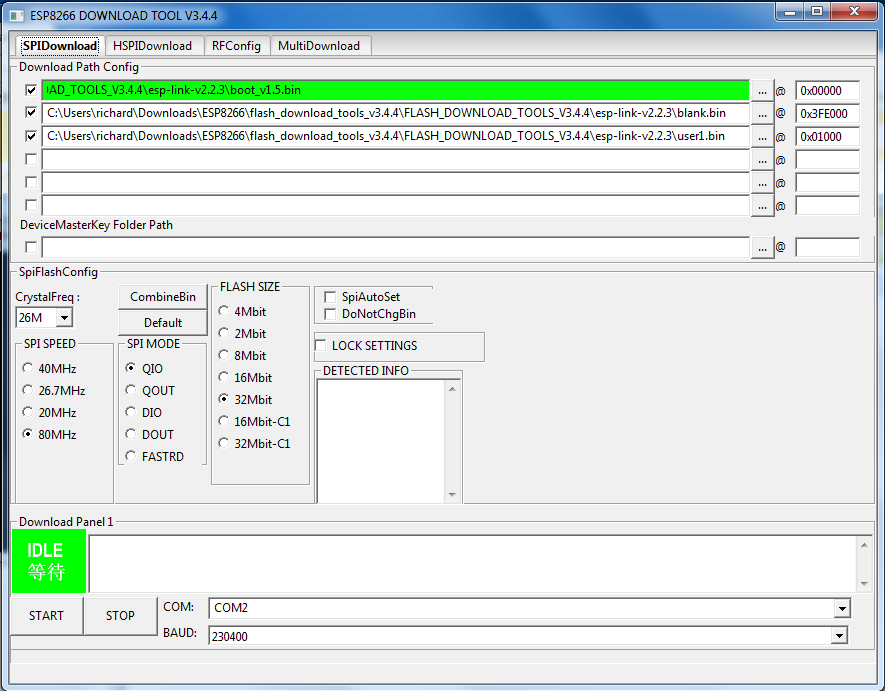
Task: Click the DeviceMasterKey folder path field
Action: [396, 247]
